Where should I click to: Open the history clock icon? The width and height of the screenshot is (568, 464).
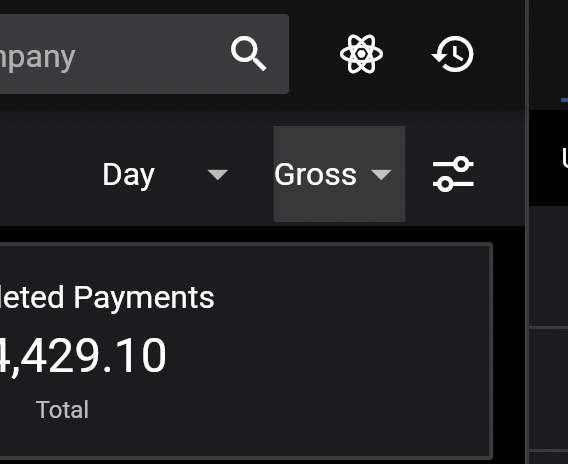coord(453,54)
